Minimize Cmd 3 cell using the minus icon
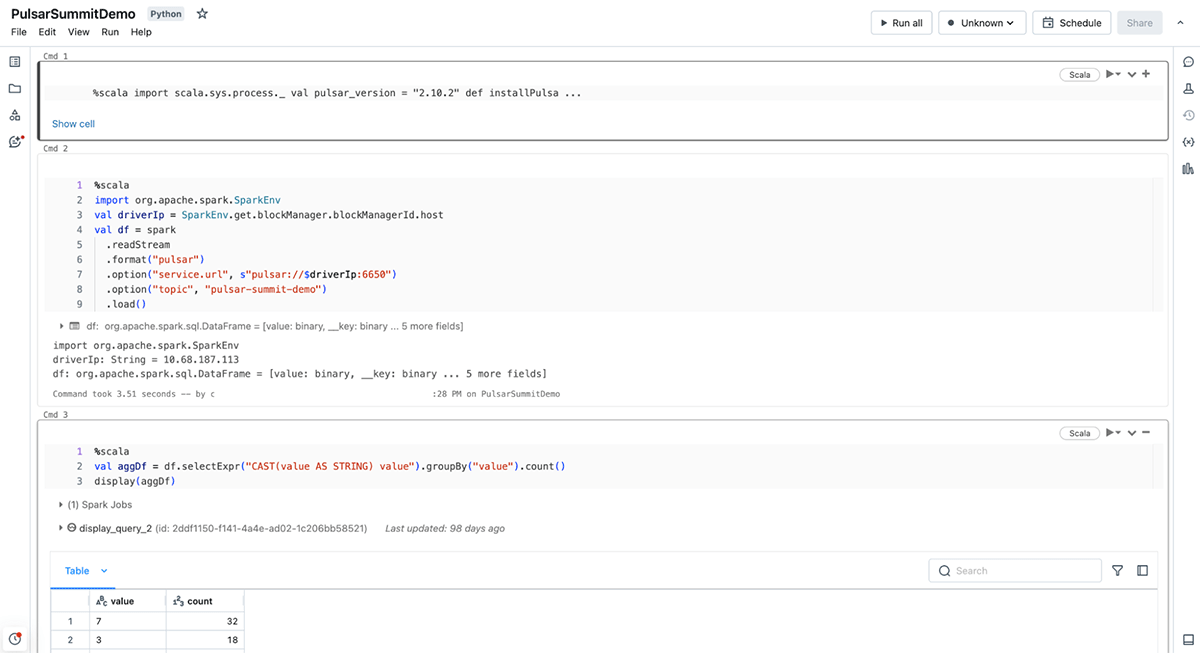Image resolution: width=1200 pixels, height=653 pixels. [x=1146, y=433]
